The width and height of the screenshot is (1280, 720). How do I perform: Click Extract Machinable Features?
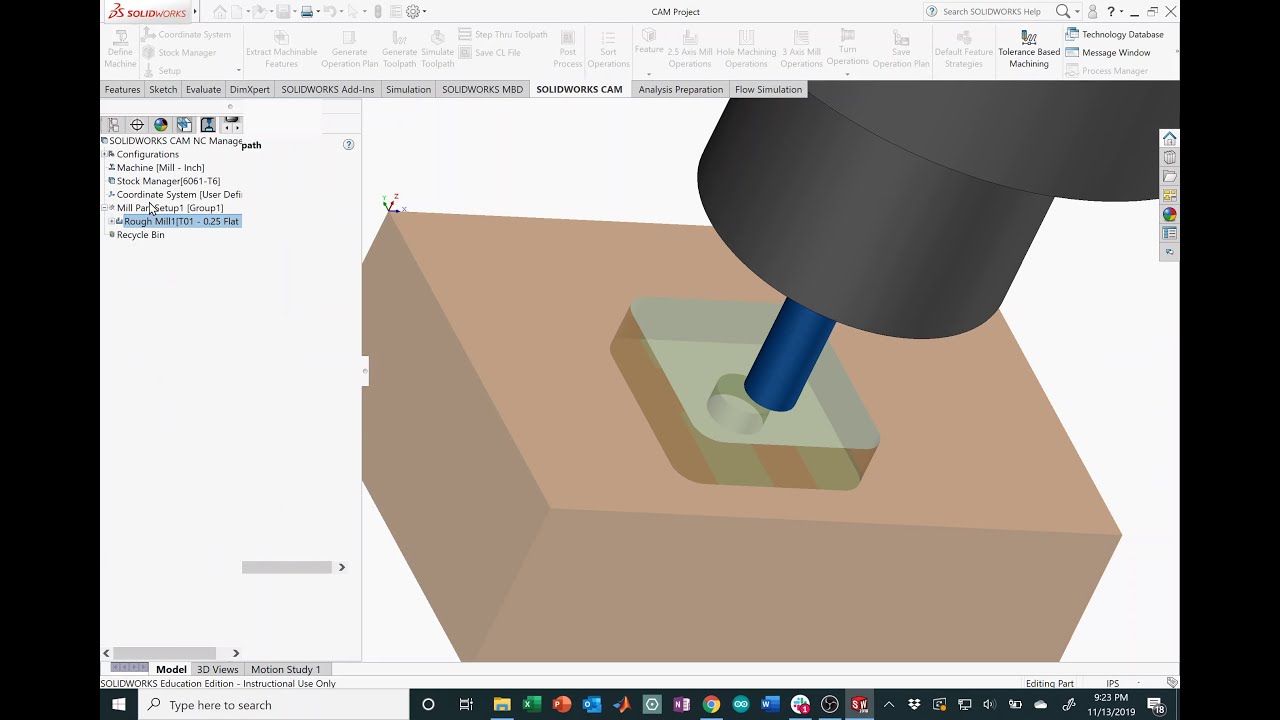[281, 50]
